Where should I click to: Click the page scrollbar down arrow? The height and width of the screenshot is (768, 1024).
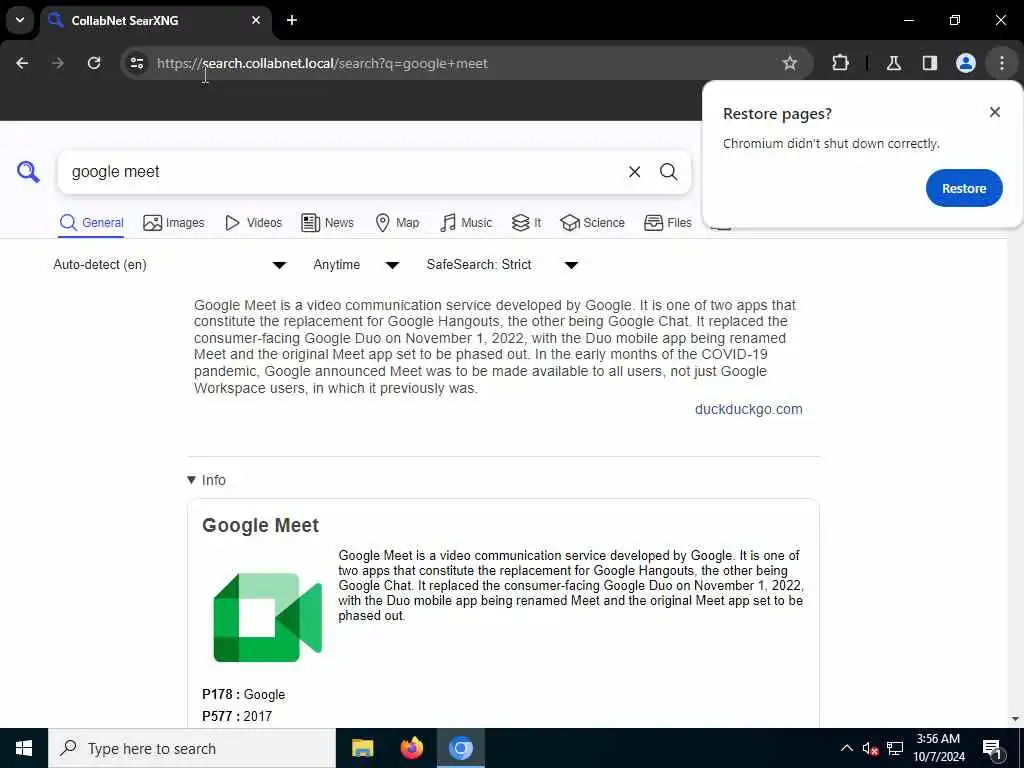[1015, 719]
